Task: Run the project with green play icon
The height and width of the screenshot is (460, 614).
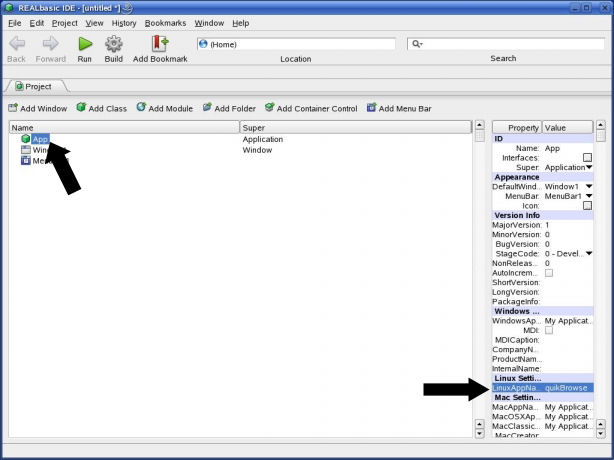Action: (85, 43)
